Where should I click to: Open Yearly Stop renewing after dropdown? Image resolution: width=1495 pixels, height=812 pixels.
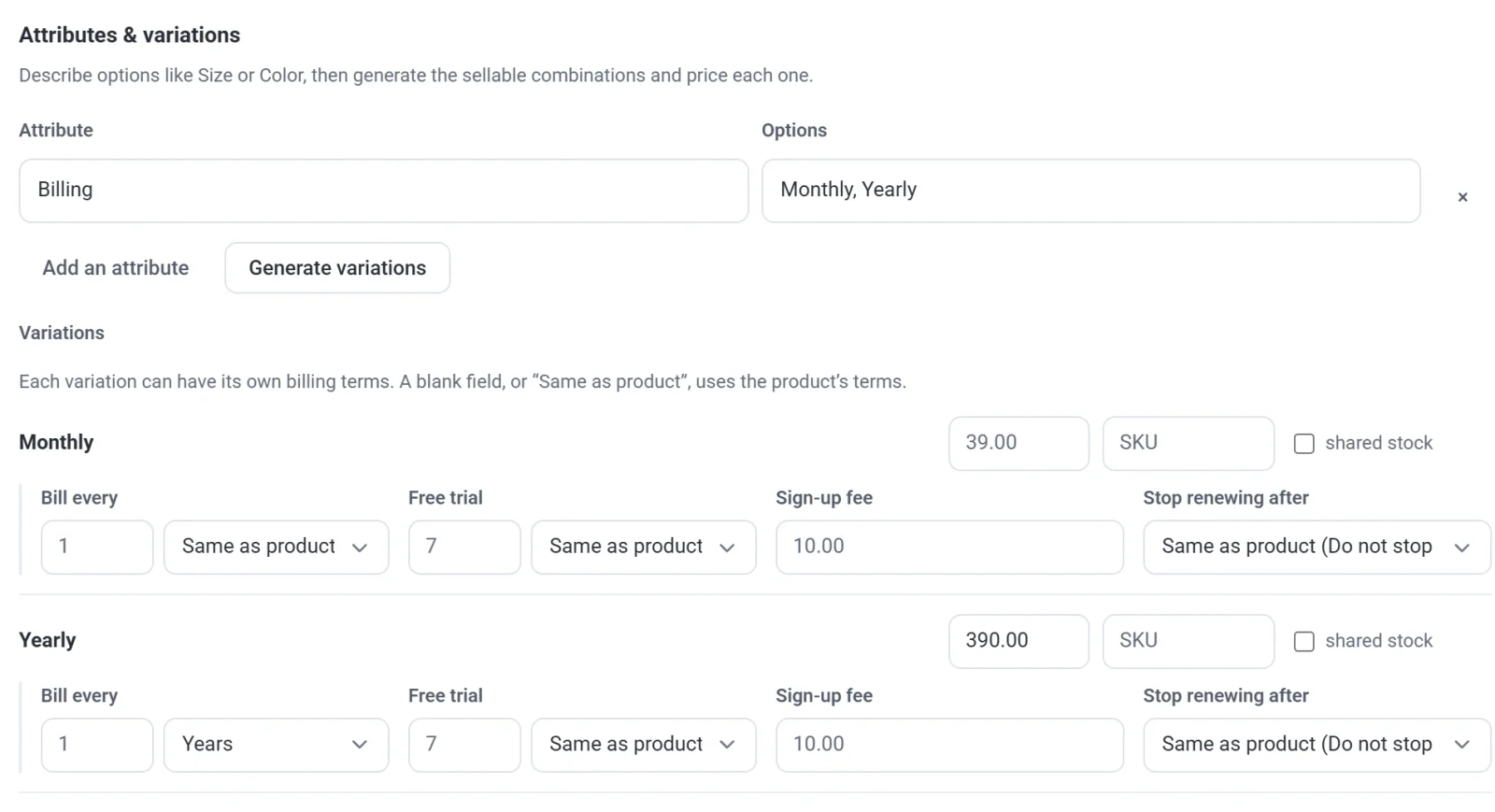[x=1317, y=745]
